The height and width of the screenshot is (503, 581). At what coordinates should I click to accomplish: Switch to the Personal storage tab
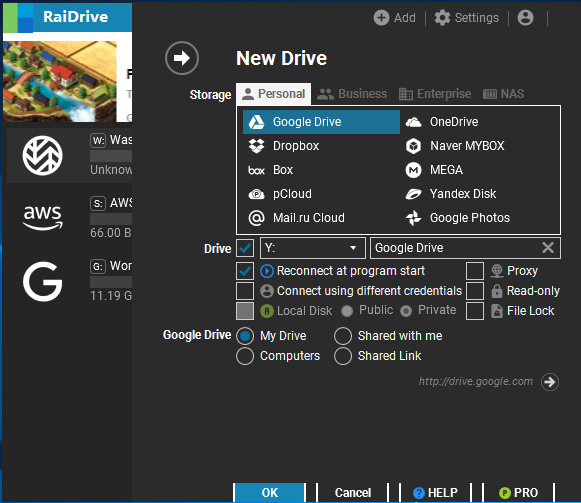coord(273,94)
